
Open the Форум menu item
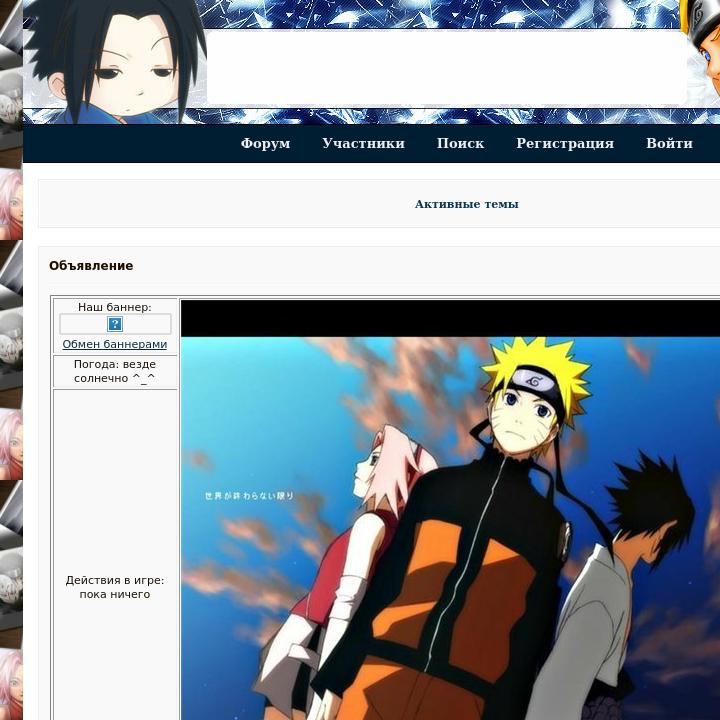(x=265, y=143)
